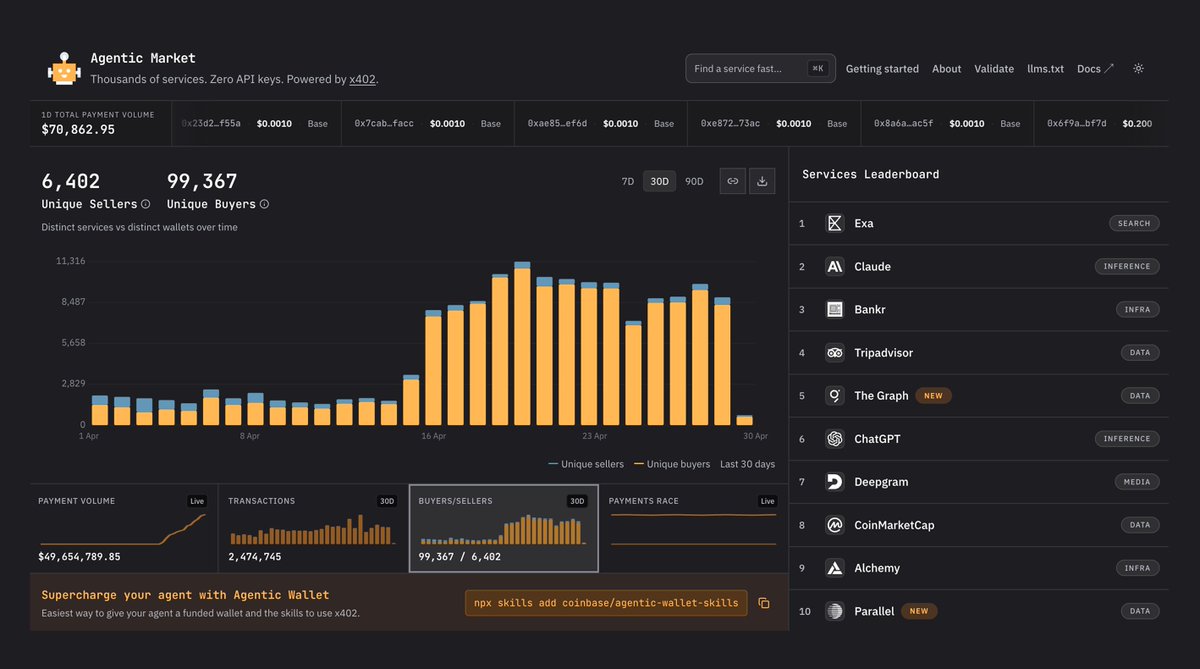Click the Tripadvisor owl logo

[835, 352]
